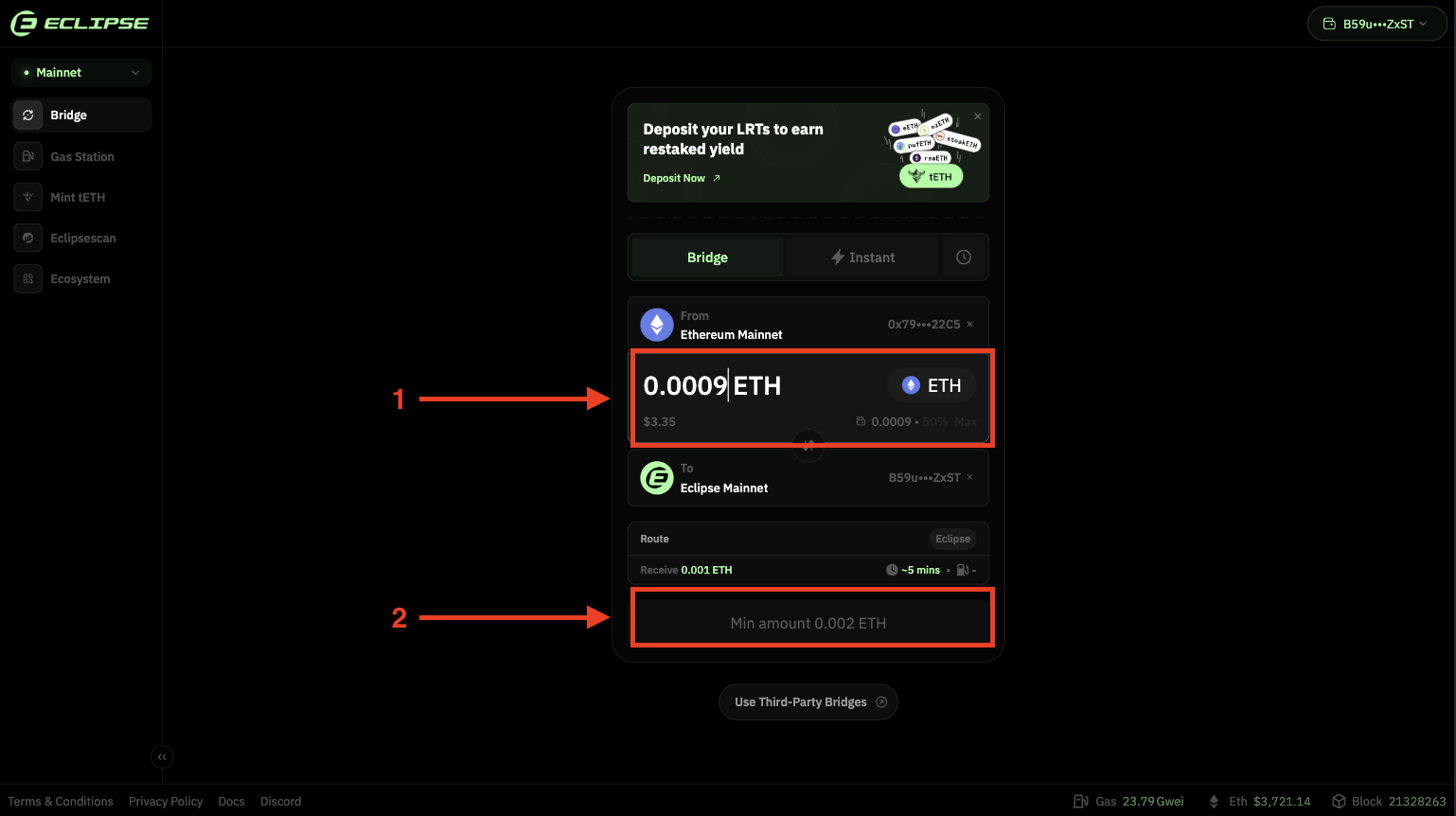The height and width of the screenshot is (816, 1456).
Task: Open the B59u…ZxST wallet dropdown
Action: [1377, 24]
